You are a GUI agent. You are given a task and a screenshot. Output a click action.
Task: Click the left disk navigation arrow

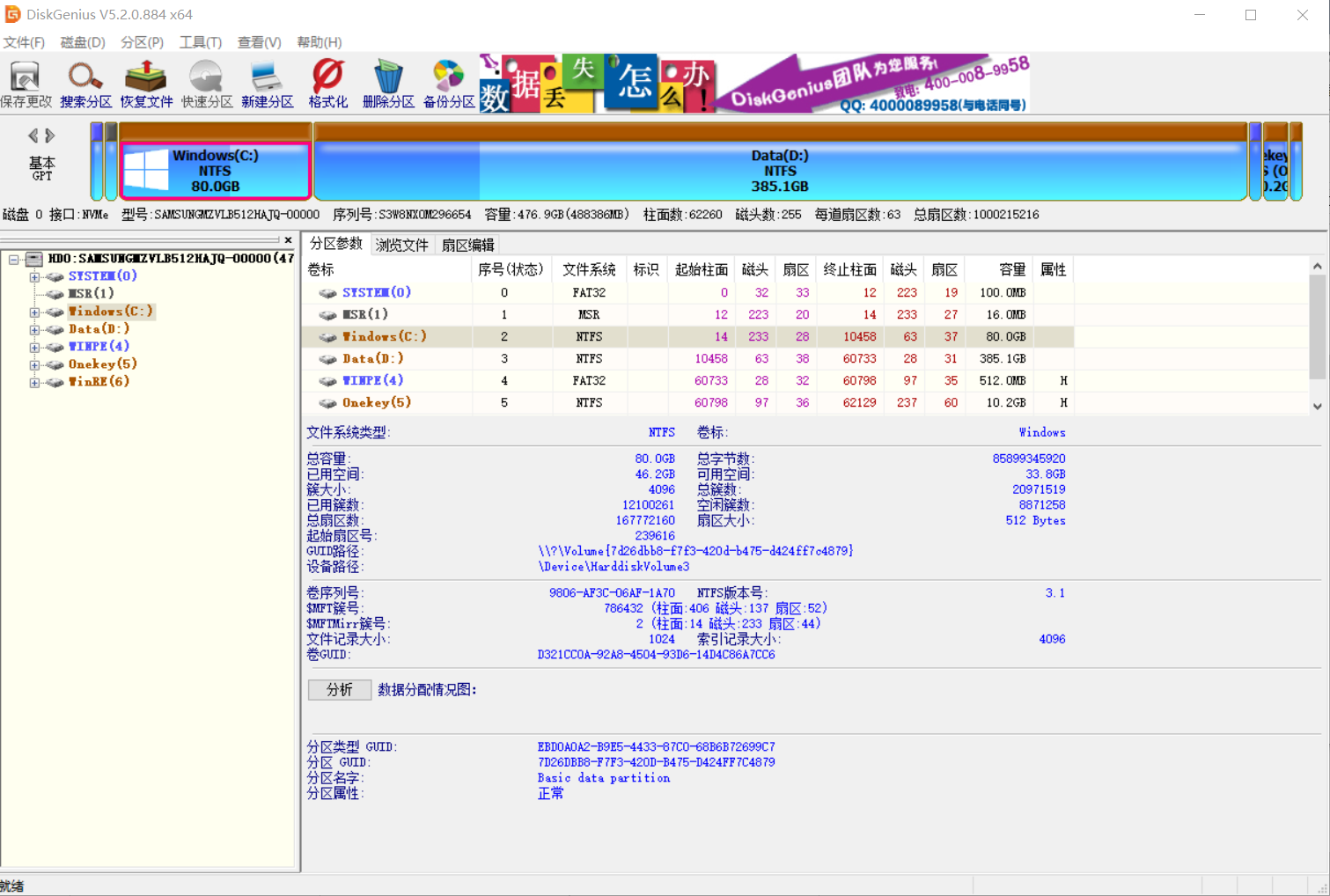33,135
